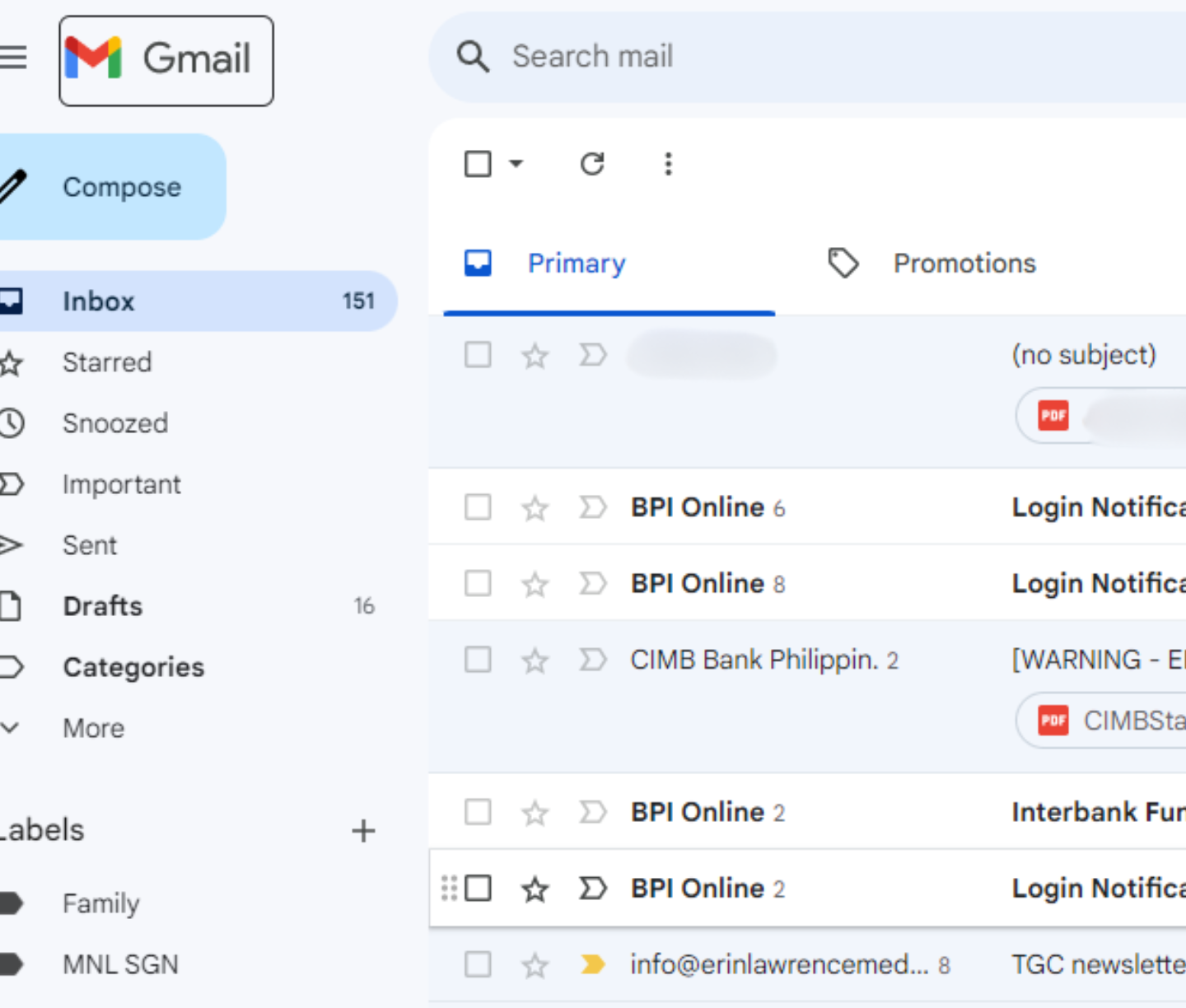Image resolution: width=1186 pixels, height=1008 pixels.
Task: Click the PDF attachment icon on CIMB email
Action: coord(1053,720)
